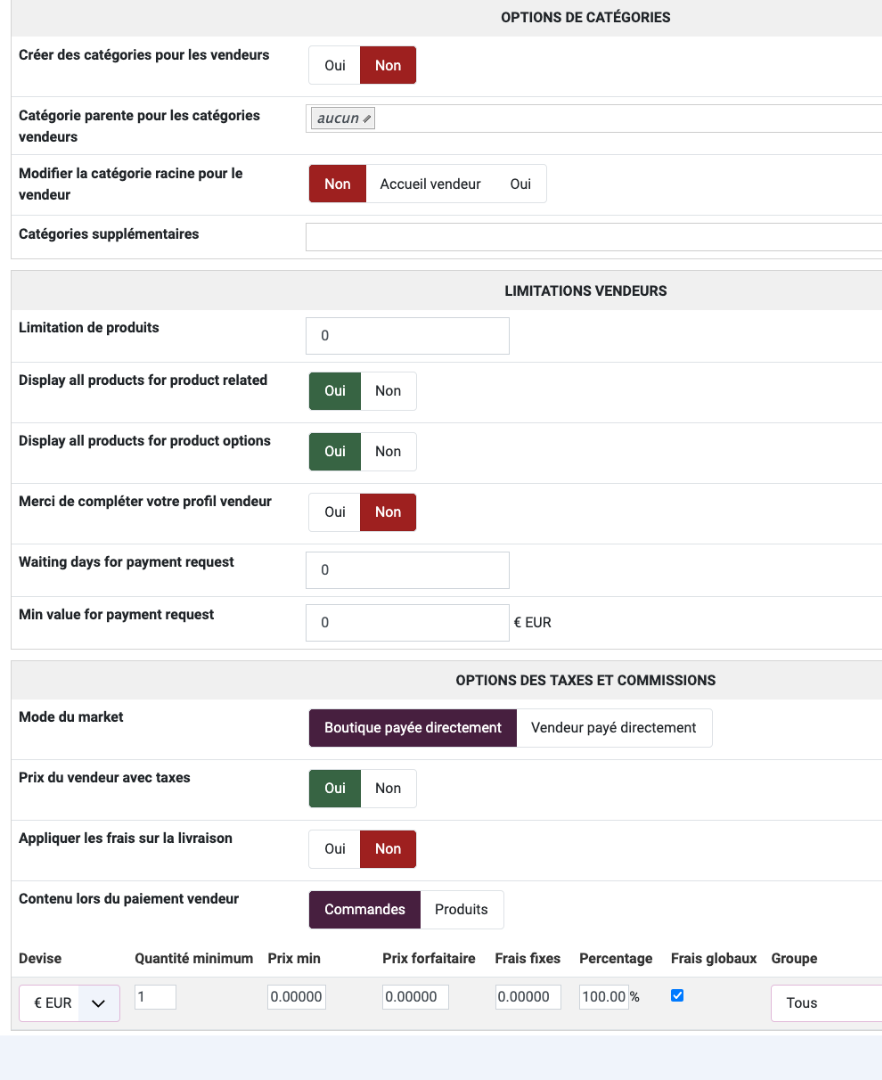882x1080 pixels.
Task: Enable Appliquer les frais sur la livraison
Action: [335, 849]
